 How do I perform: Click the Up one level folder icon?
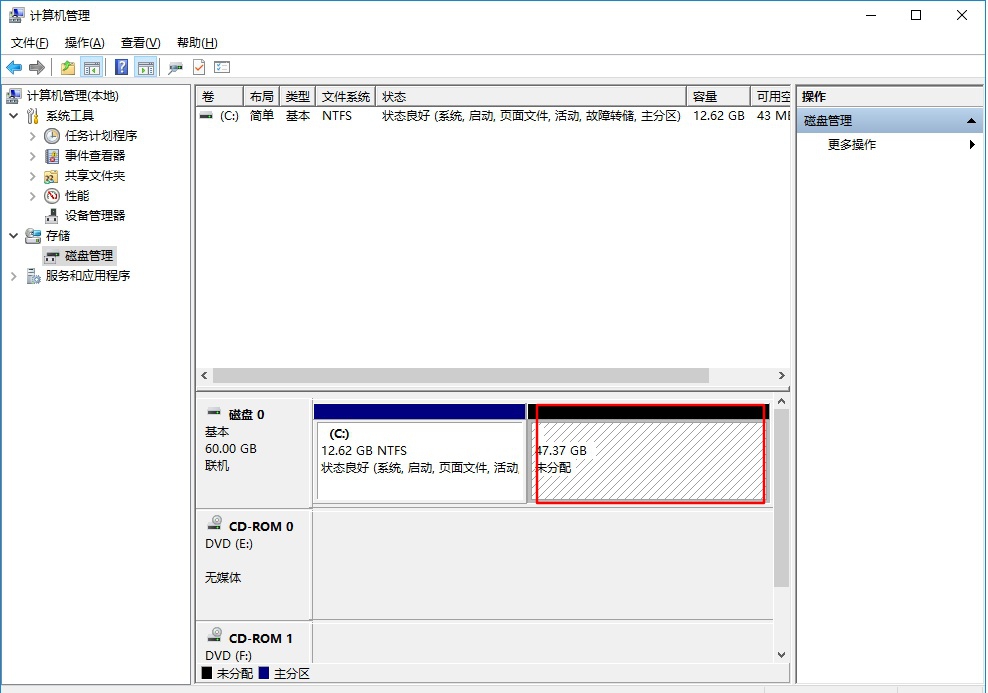tap(67, 67)
